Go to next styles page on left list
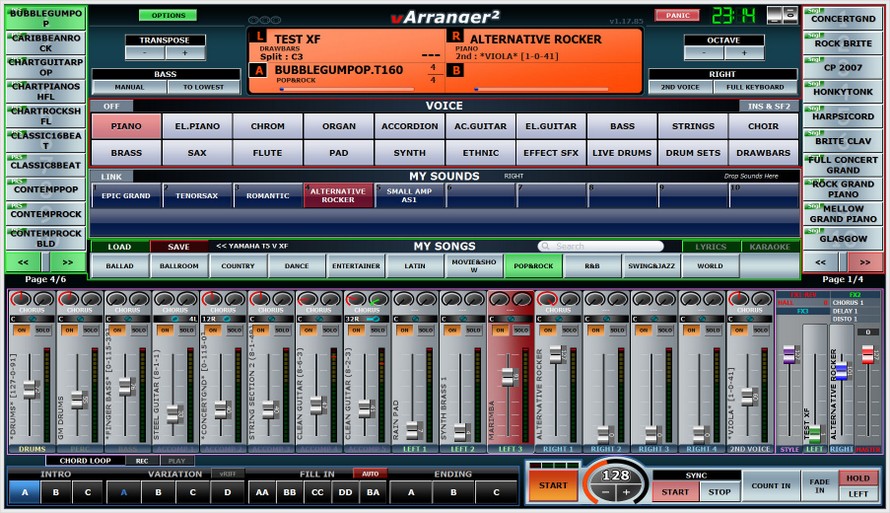The width and height of the screenshot is (890, 513). pyautogui.click(x=66, y=262)
